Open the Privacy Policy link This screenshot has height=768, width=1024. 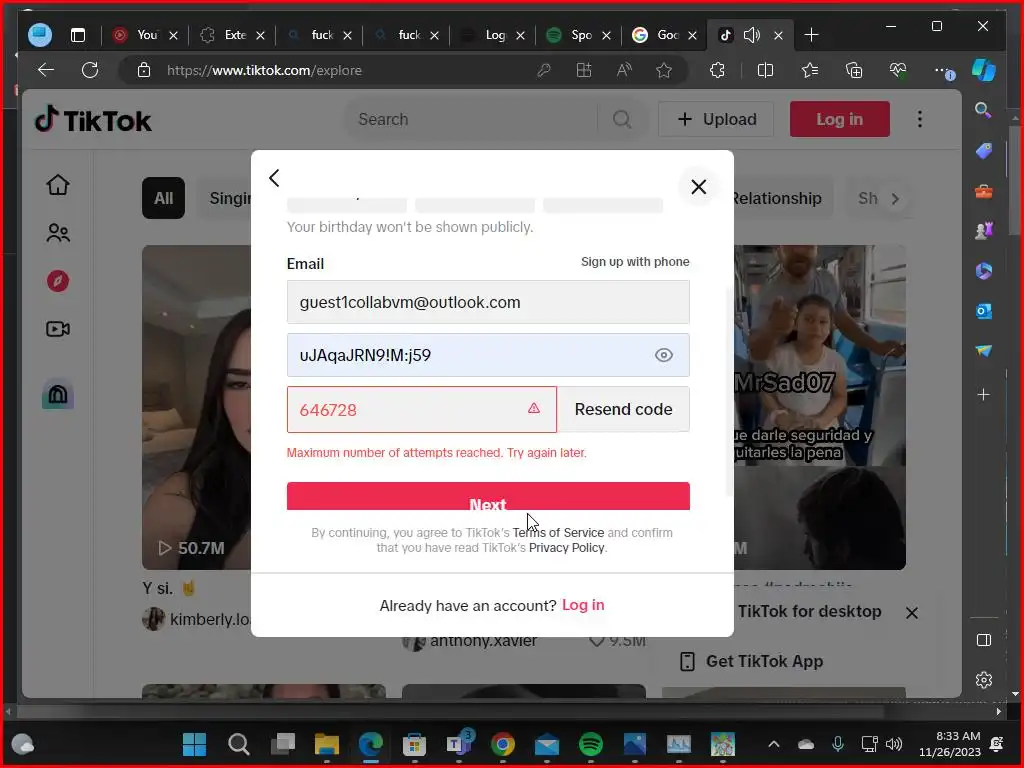click(x=566, y=548)
